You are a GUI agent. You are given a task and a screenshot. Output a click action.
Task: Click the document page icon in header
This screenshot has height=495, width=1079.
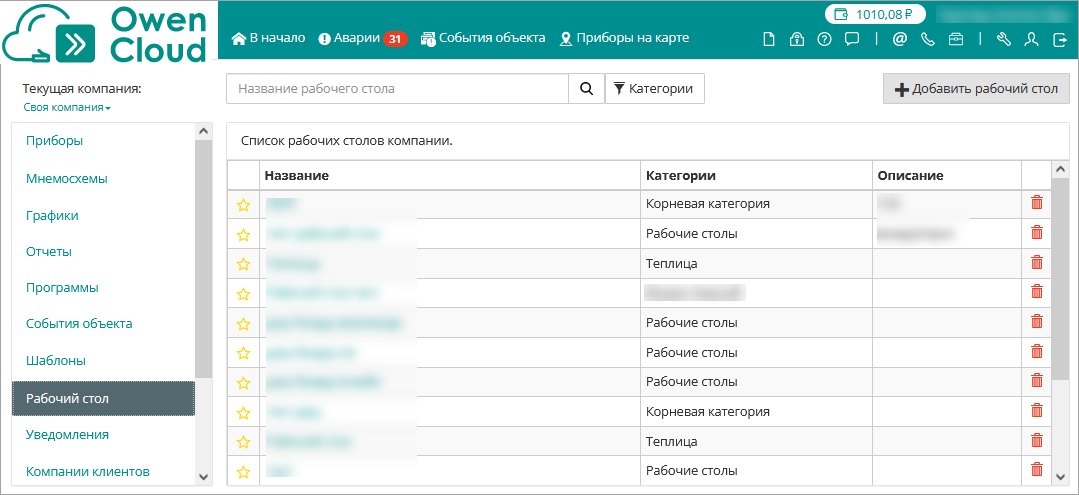pos(768,39)
